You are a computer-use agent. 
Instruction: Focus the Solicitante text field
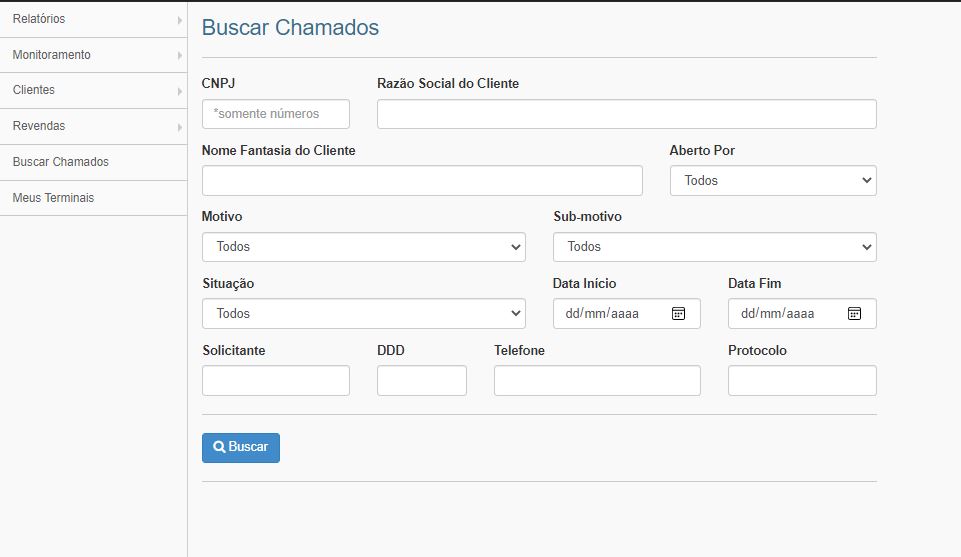(x=275, y=380)
